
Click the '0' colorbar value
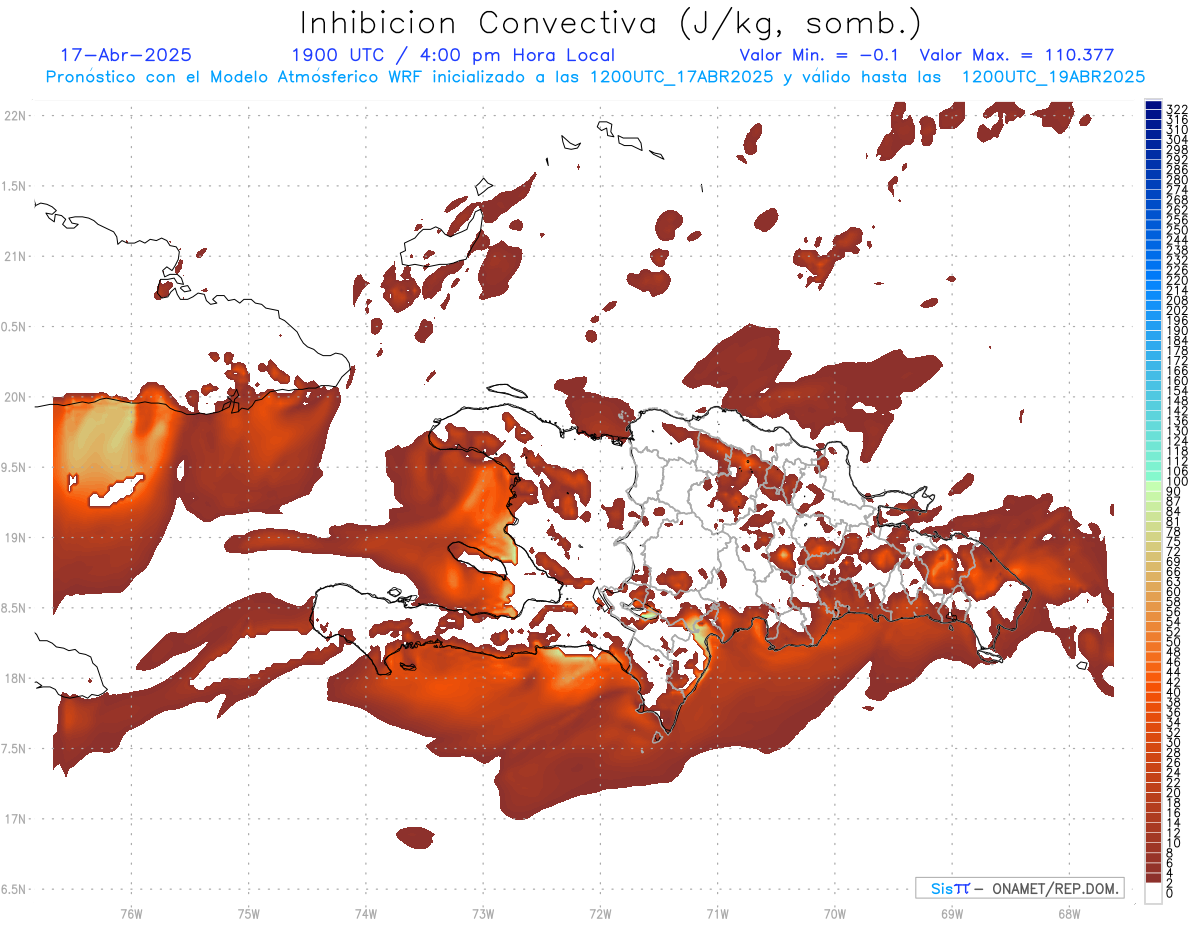[1170, 893]
